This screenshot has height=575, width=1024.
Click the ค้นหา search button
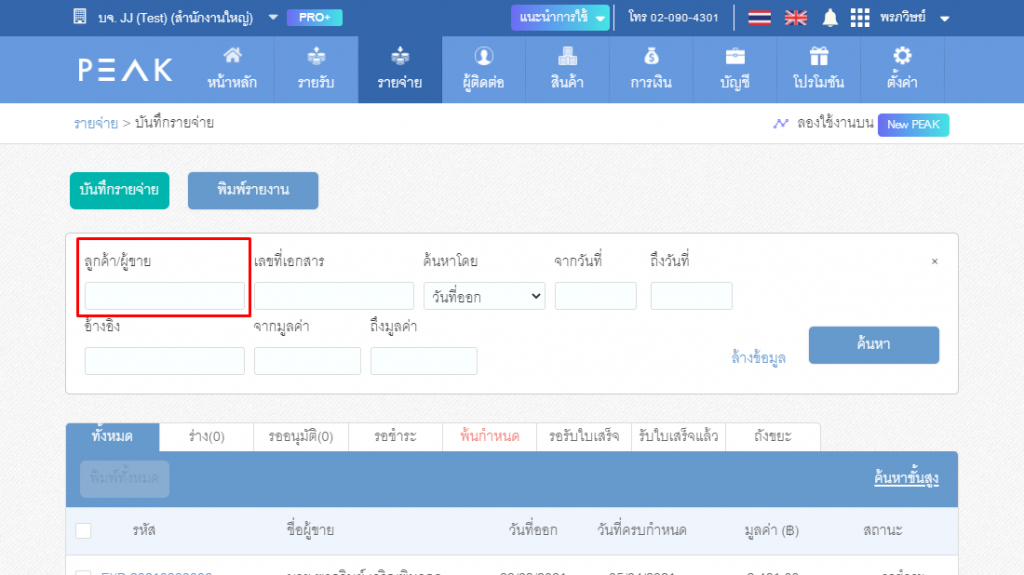874,345
